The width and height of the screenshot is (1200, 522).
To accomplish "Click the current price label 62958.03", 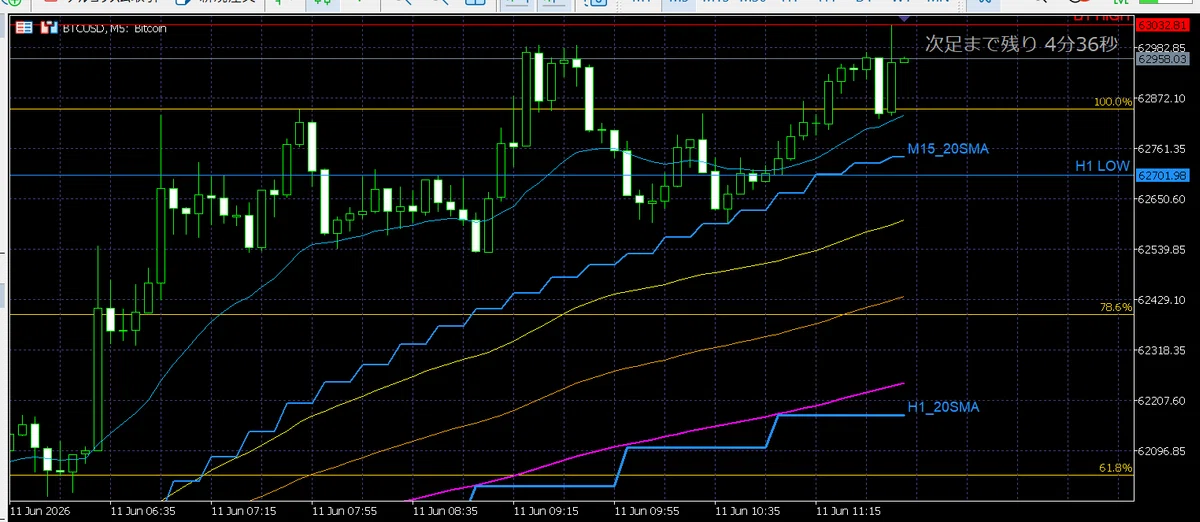I will click(1162, 59).
